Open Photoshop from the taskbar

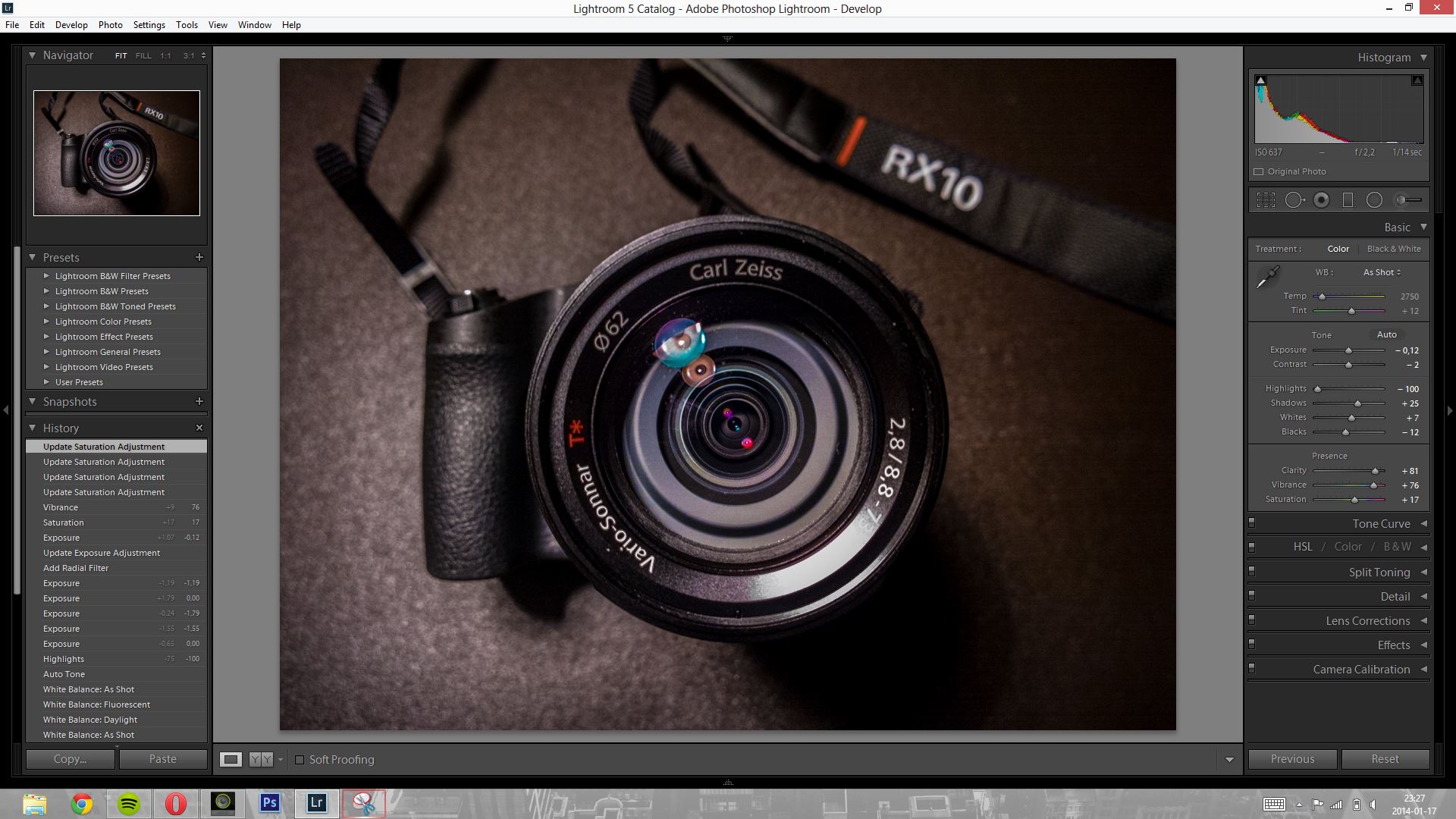(x=269, y=802)
